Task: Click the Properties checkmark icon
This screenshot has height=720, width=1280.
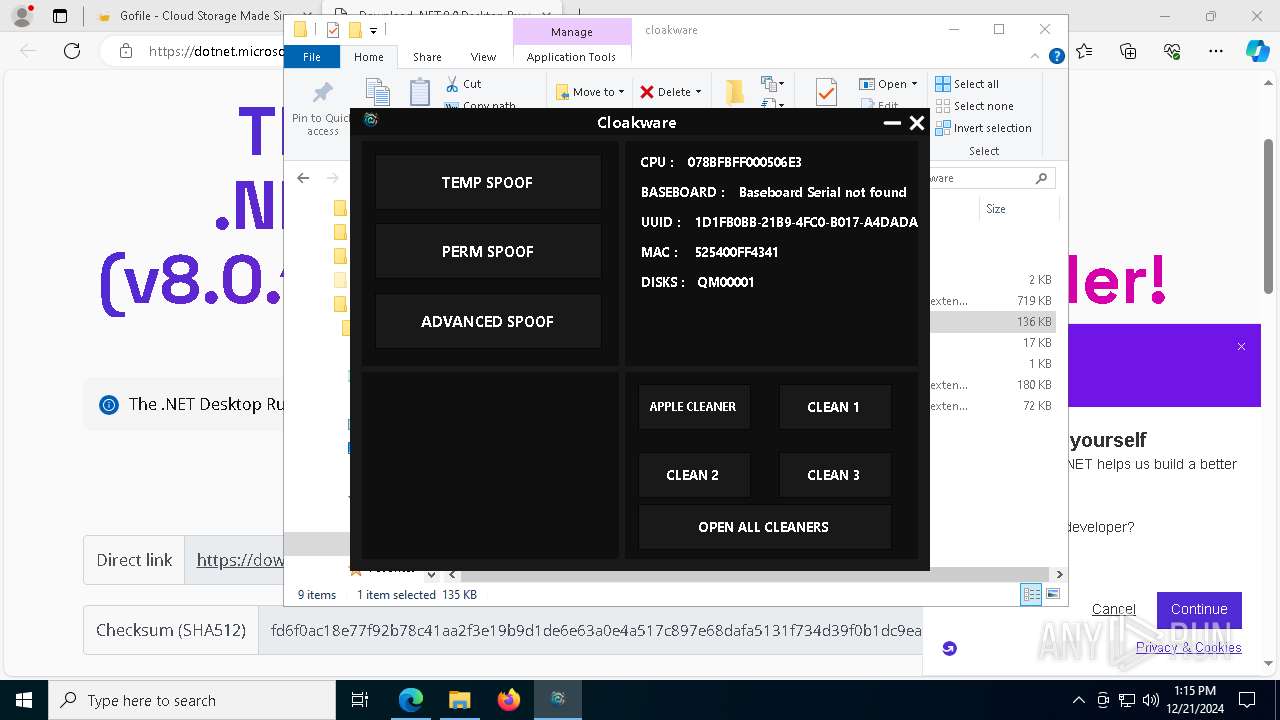Action: 826,92
